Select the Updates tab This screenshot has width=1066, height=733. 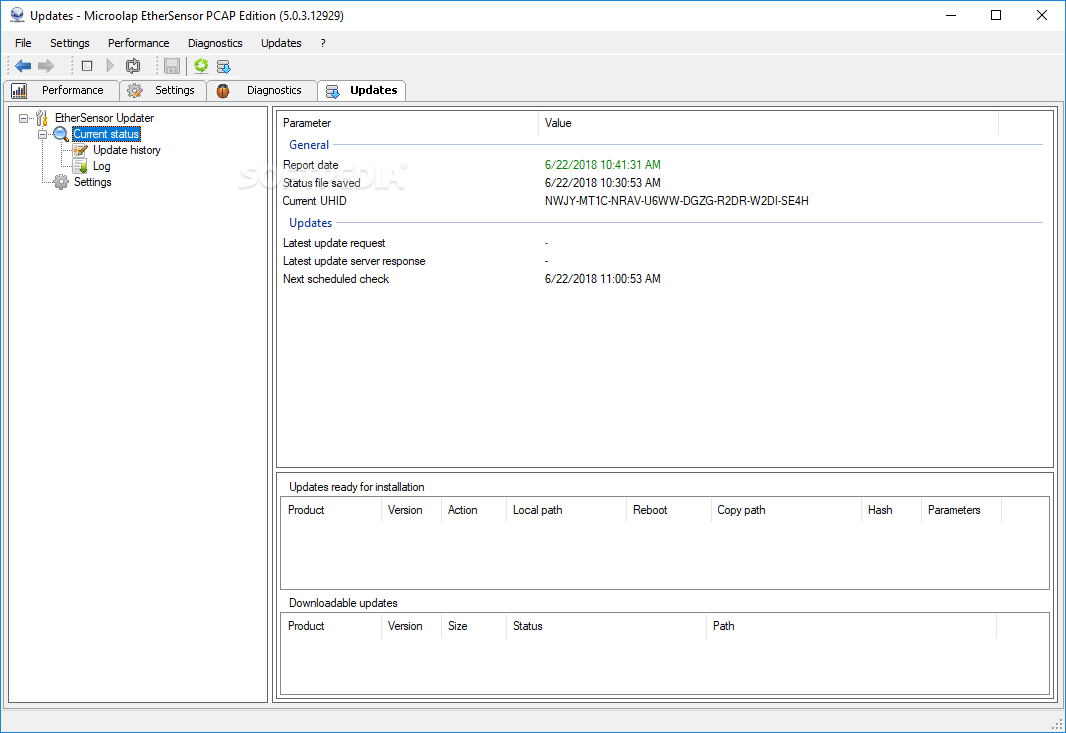pyautogui.click(x=362, y=90)
